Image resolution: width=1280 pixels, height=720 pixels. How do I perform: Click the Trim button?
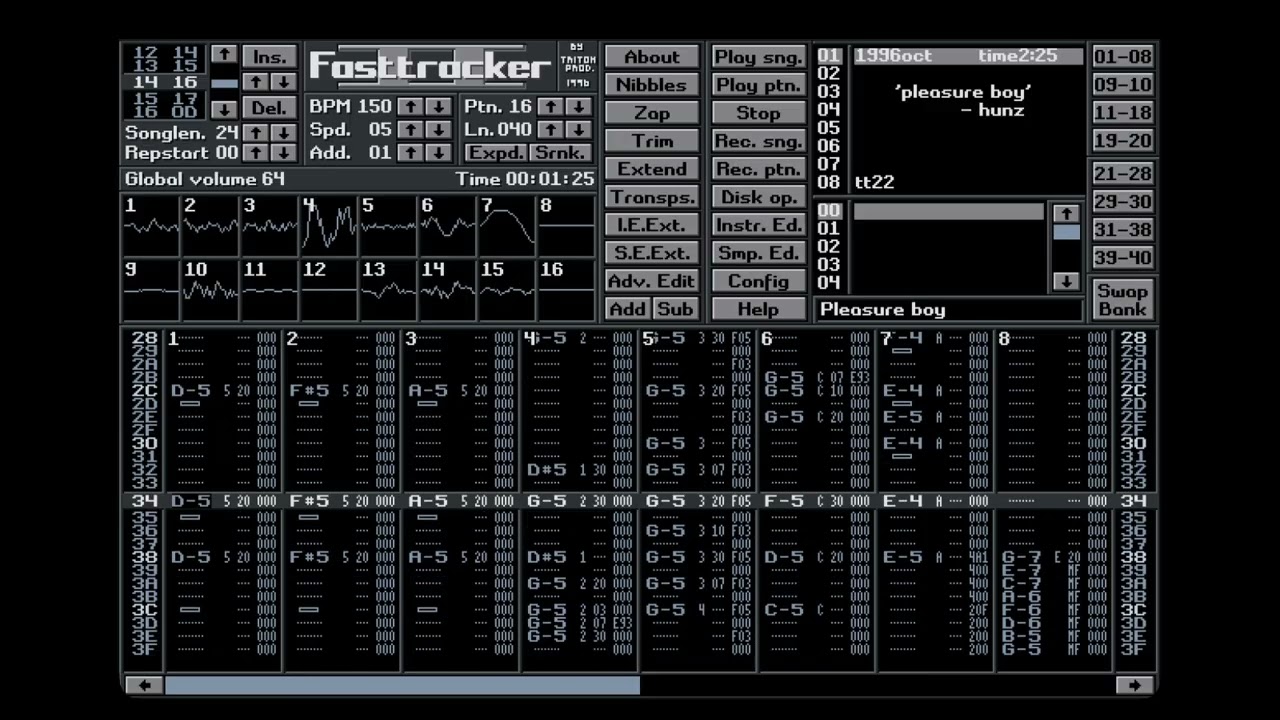tap(652, 141)
